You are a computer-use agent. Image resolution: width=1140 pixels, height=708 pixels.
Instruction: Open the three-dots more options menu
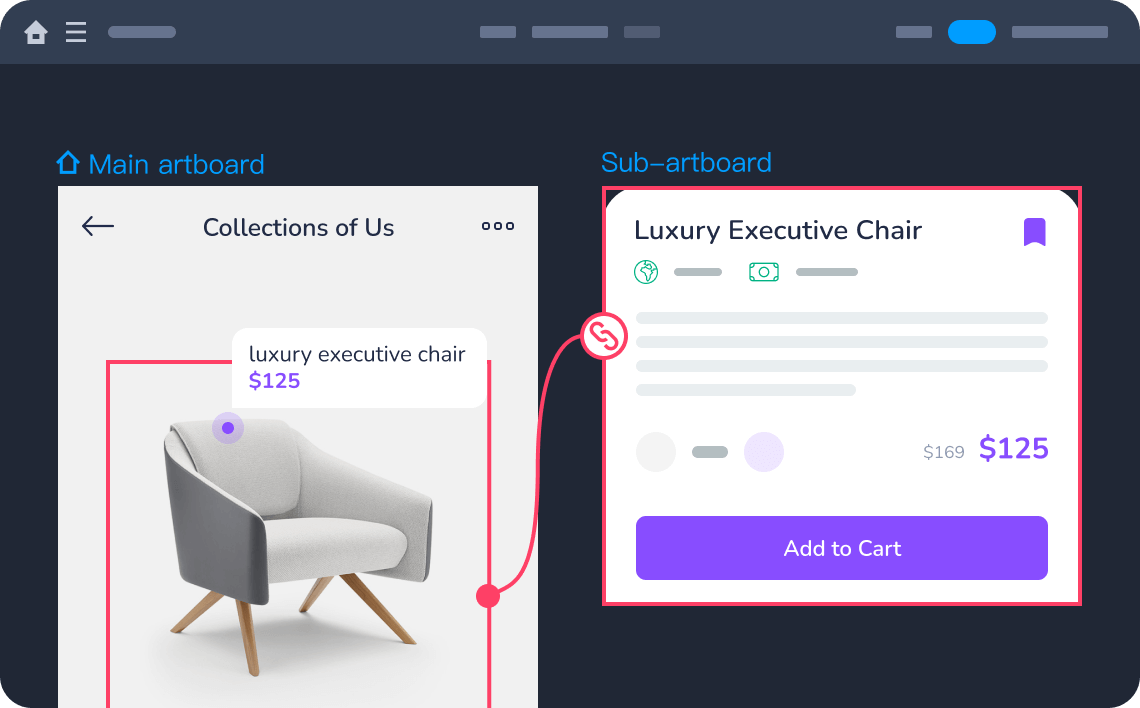point(498,226)
